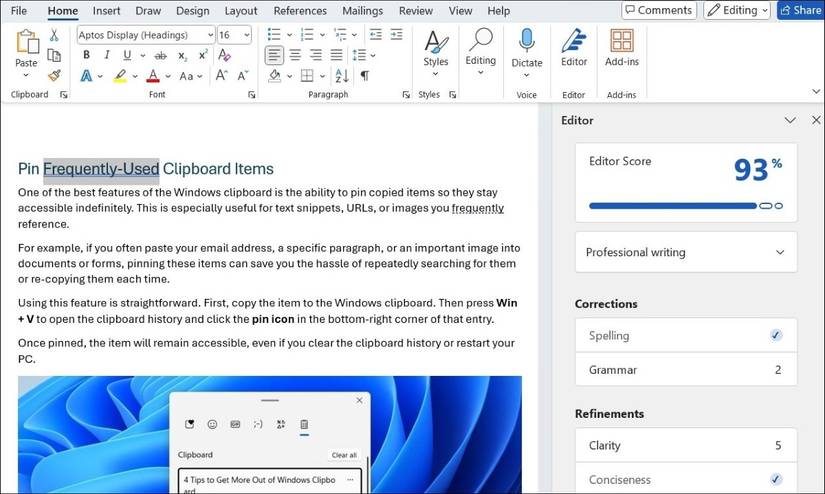The image size is (825, 494).
Task: Apply paragraph shading
Action: [275, 76]
